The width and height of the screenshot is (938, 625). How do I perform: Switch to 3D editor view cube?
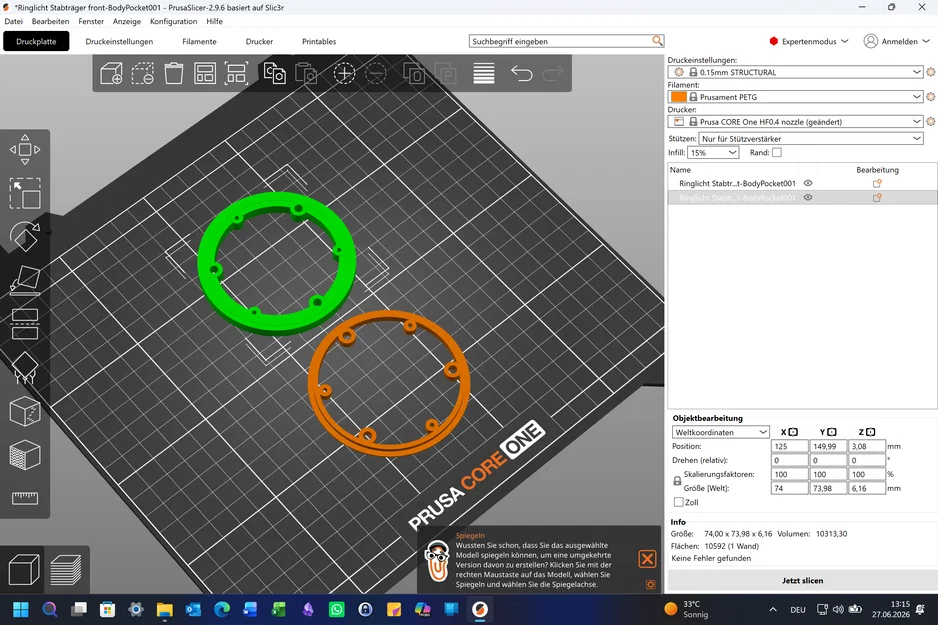[23, 569]
